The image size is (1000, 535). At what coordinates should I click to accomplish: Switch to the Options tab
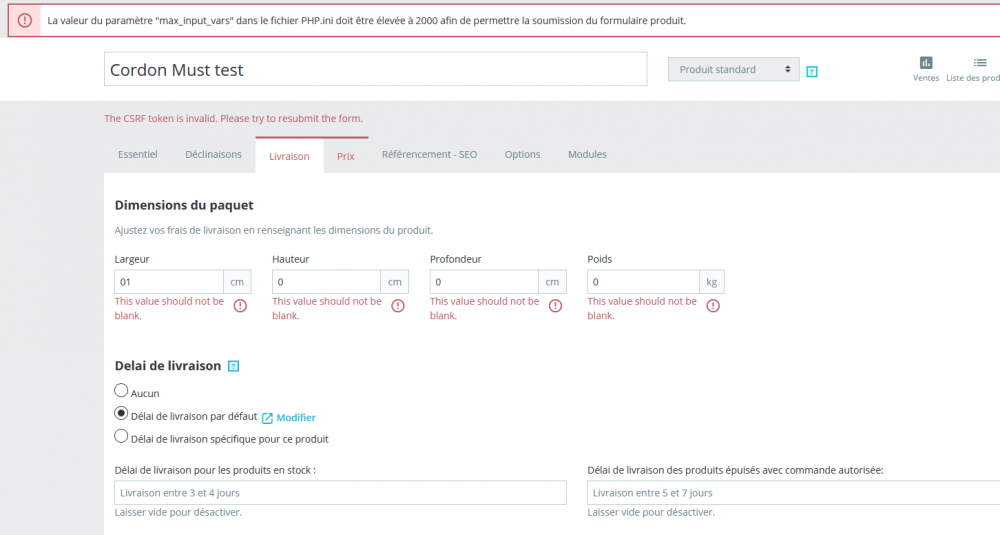[522, 154]
